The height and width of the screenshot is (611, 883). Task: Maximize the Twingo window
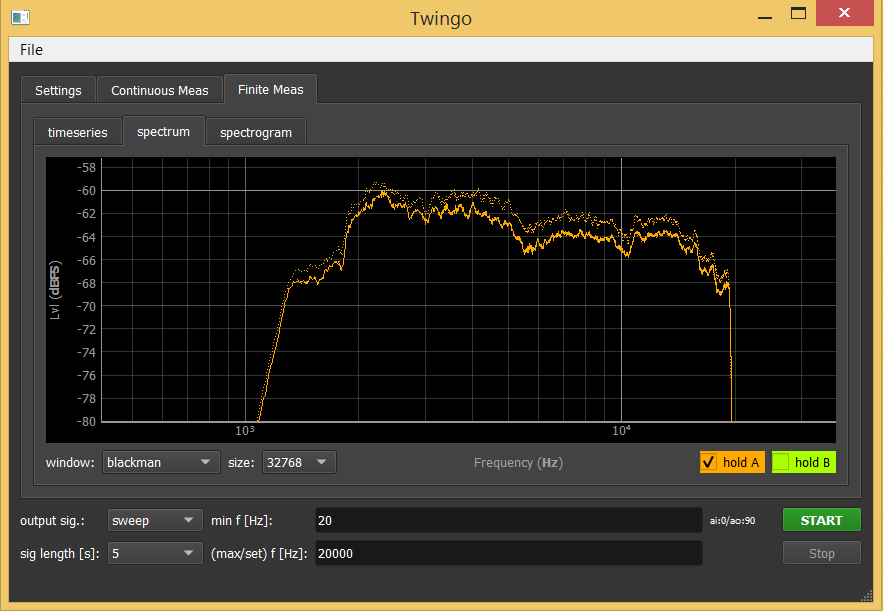798,14
